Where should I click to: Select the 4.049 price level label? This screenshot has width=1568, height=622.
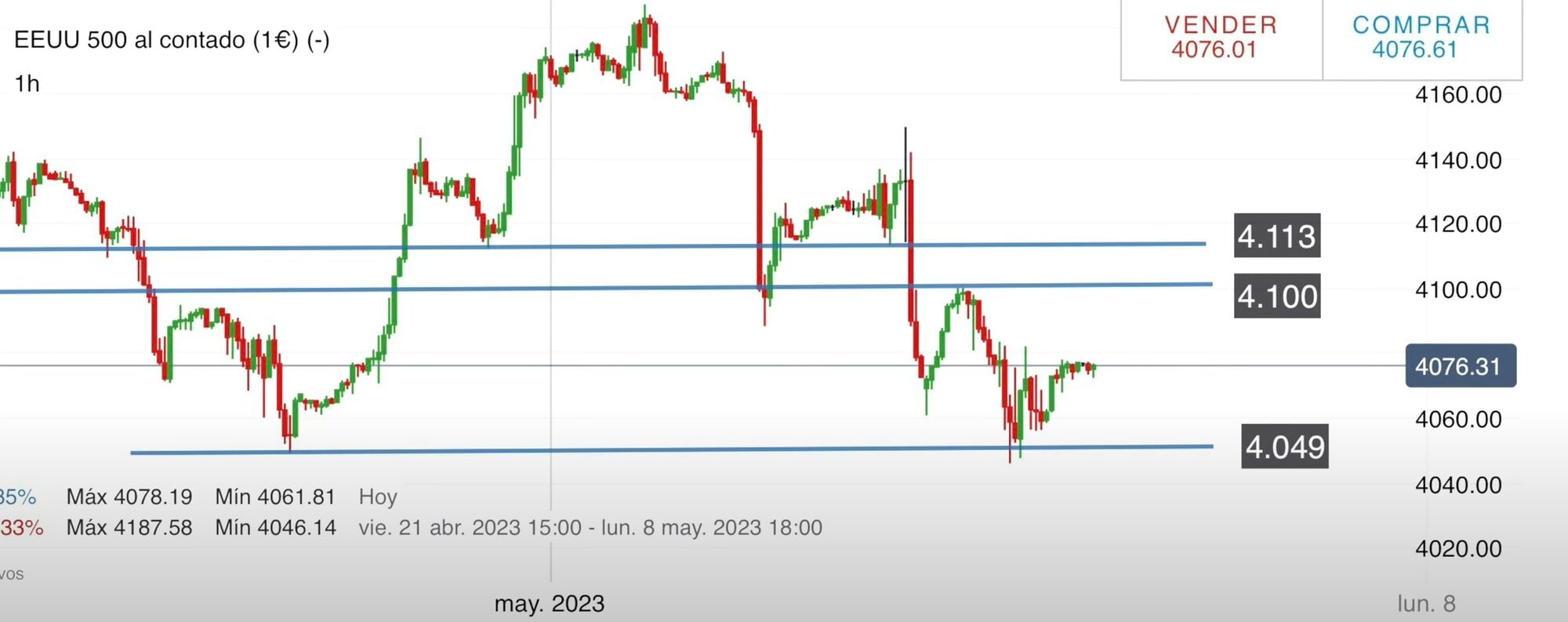(1284, 447)
